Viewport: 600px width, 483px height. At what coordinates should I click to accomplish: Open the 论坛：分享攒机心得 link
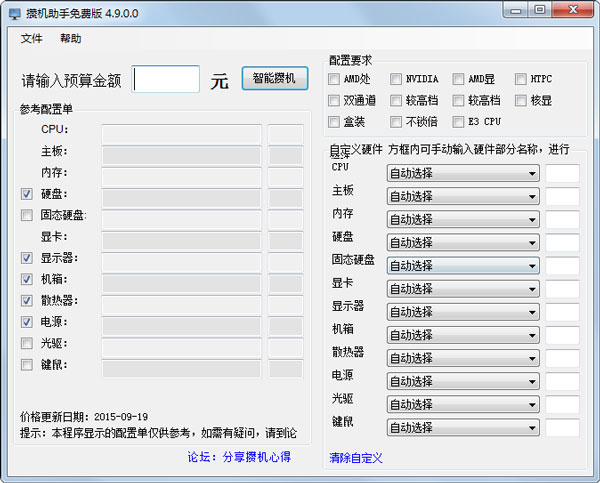pyautogui.click(x=239, y=457)
